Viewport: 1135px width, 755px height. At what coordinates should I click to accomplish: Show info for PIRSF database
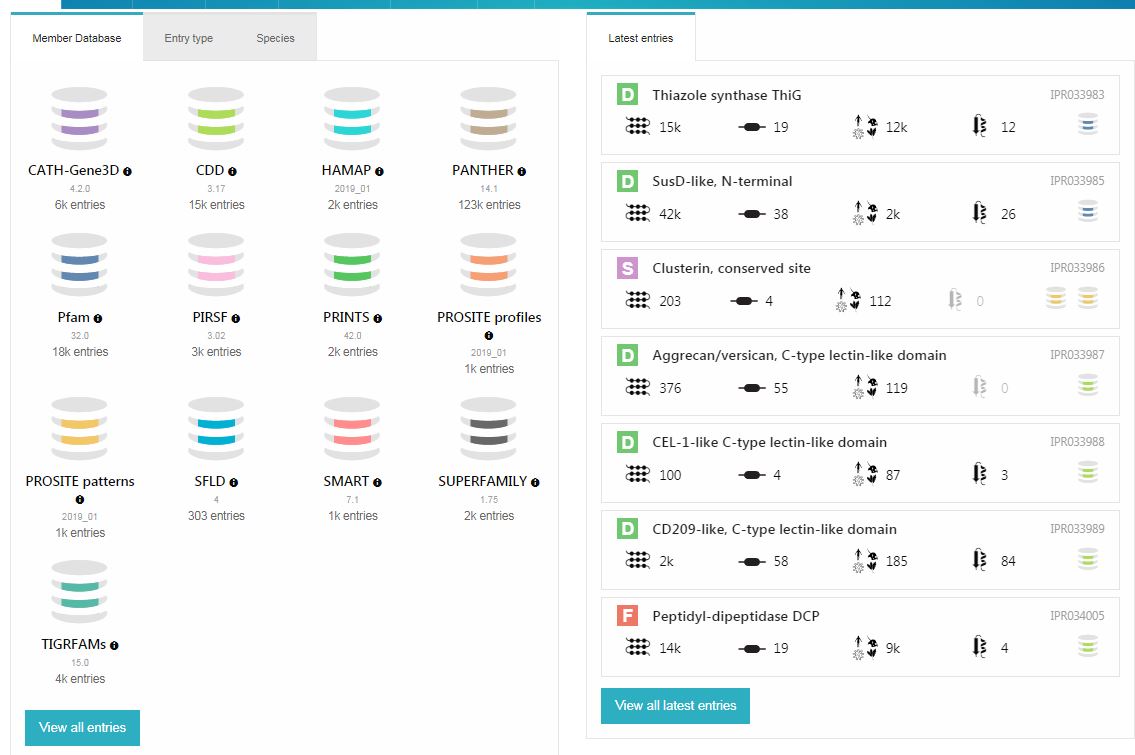coord(236,319)
